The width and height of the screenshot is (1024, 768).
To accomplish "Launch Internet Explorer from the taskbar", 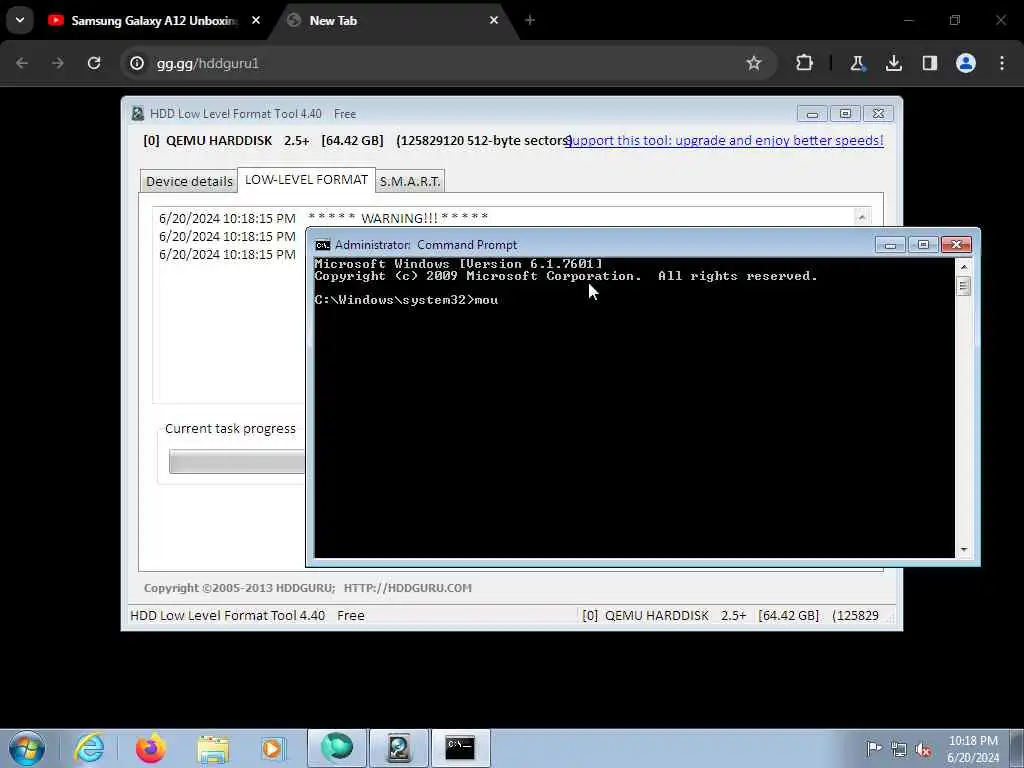I will click(x=88, y=748).
